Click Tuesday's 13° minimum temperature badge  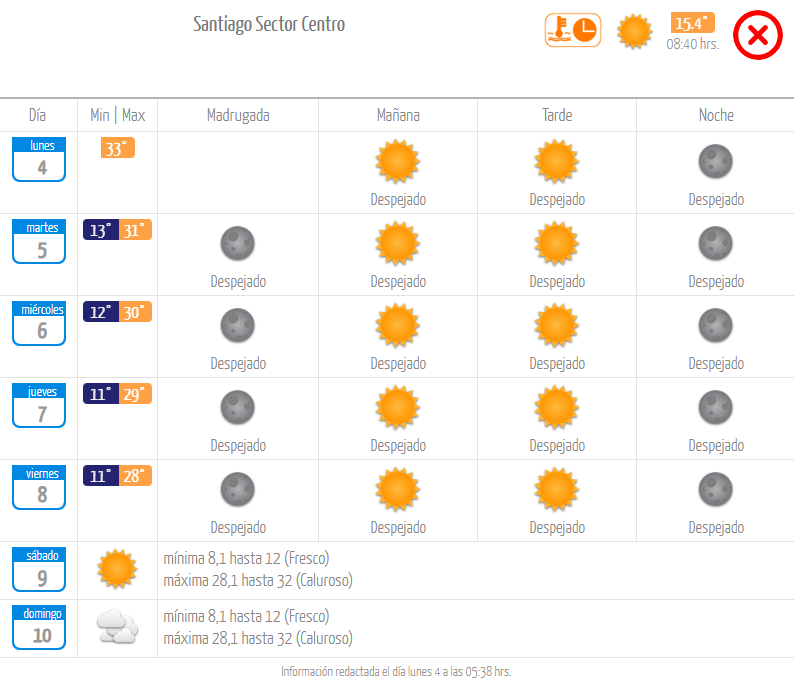click(101, 230)
